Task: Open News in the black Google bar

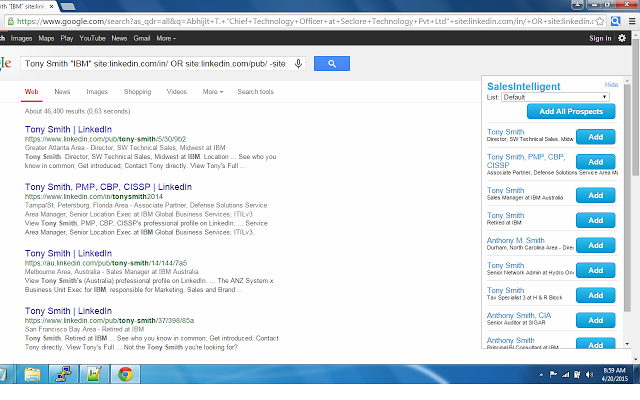Action: click(x=119, y=38)
